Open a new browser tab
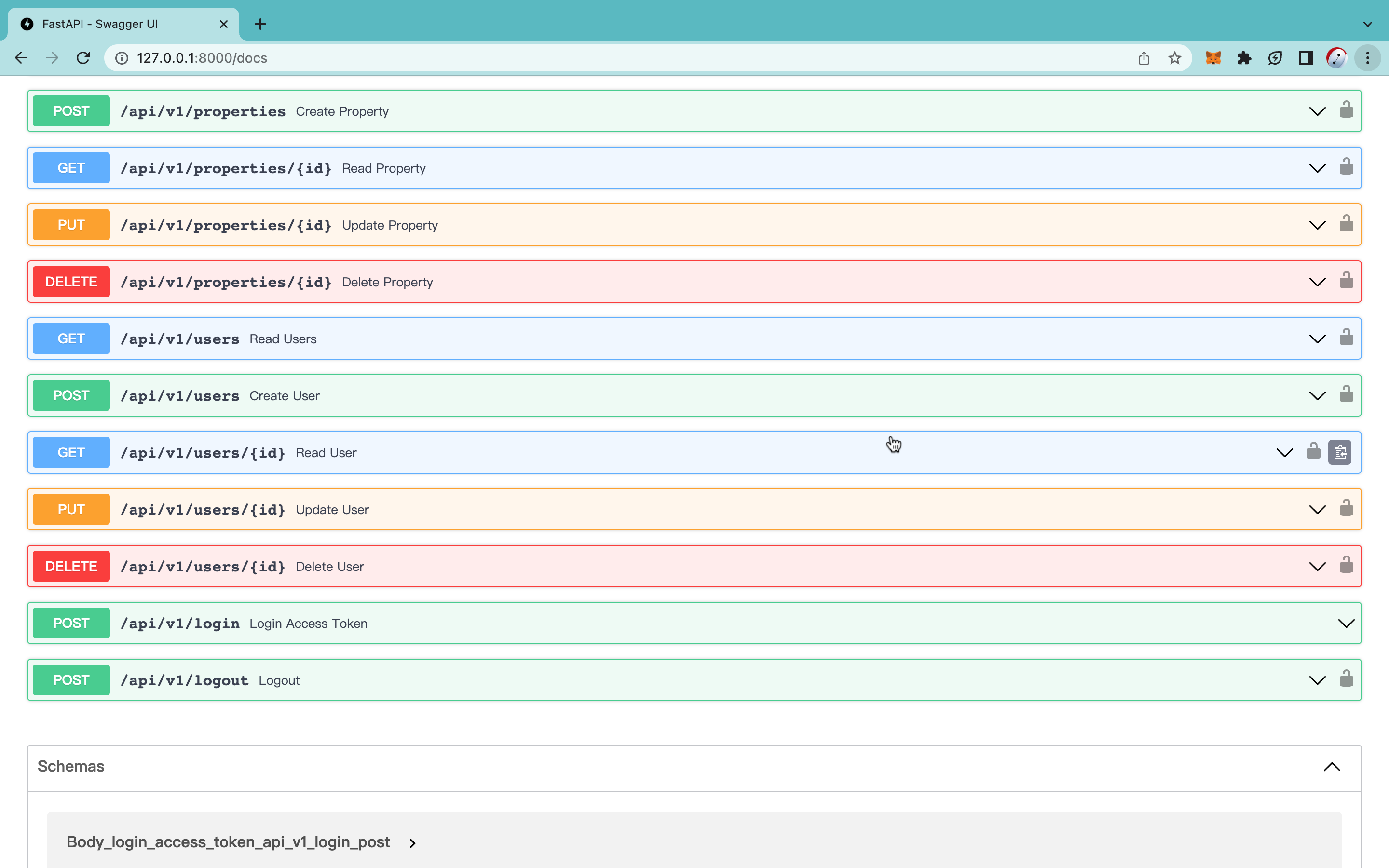This screenshot has width=1389, height=868. (260, 24)
